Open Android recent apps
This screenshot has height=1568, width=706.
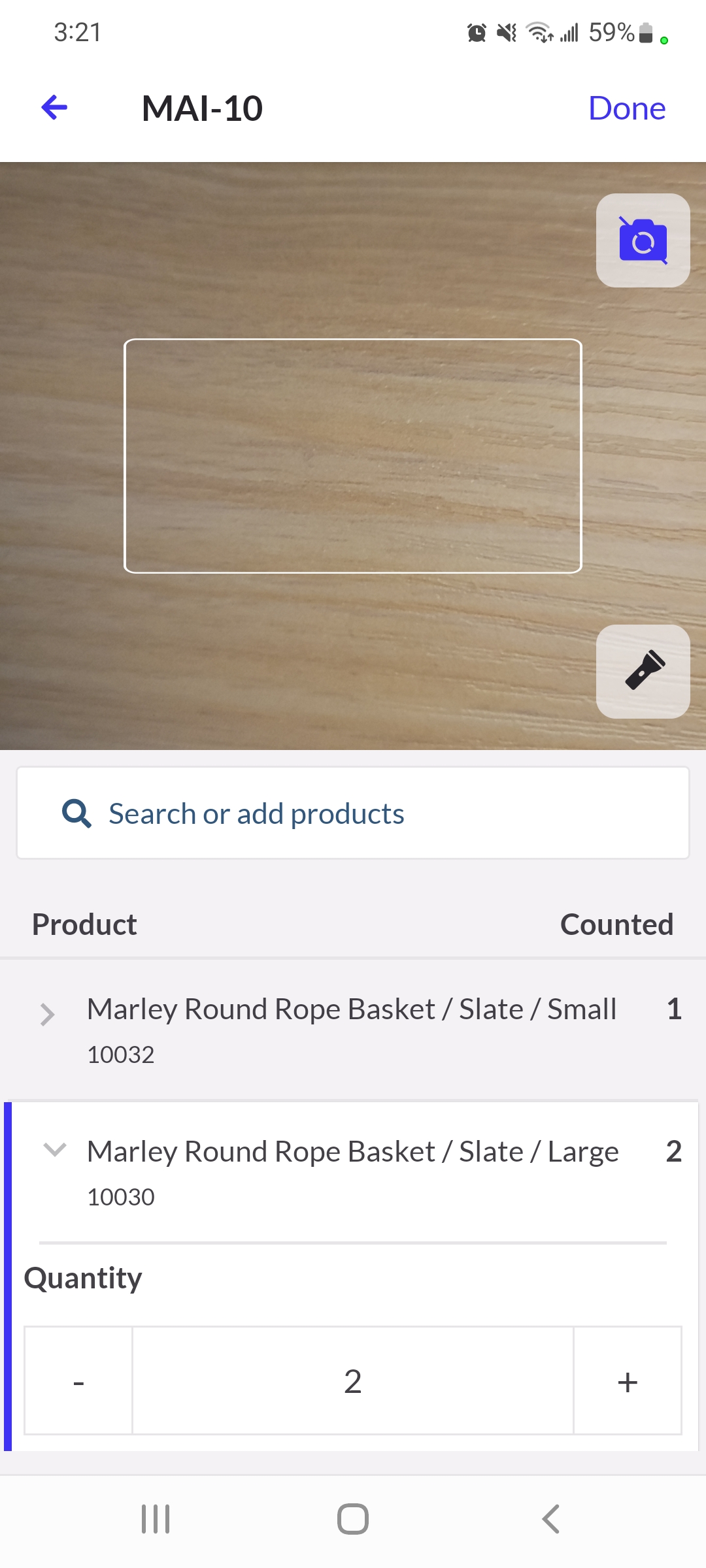[156, 1519]
